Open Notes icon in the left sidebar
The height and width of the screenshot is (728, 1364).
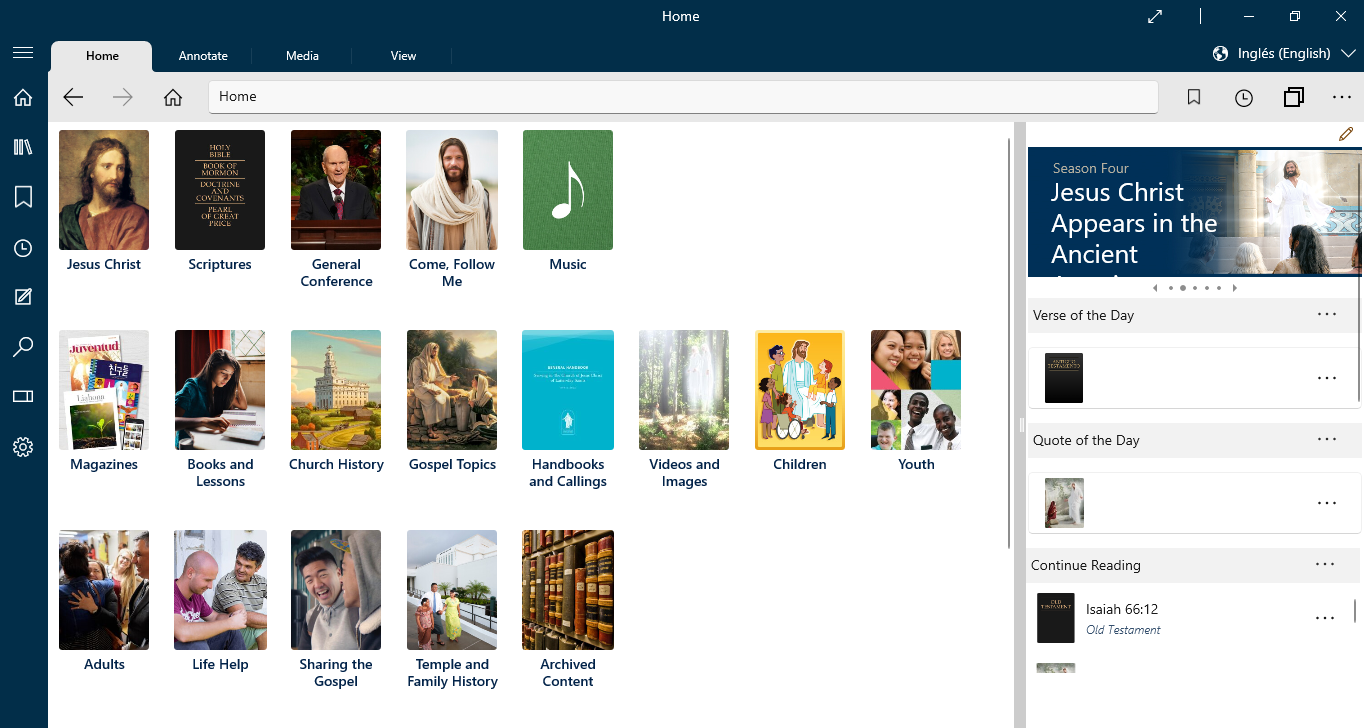23,297
